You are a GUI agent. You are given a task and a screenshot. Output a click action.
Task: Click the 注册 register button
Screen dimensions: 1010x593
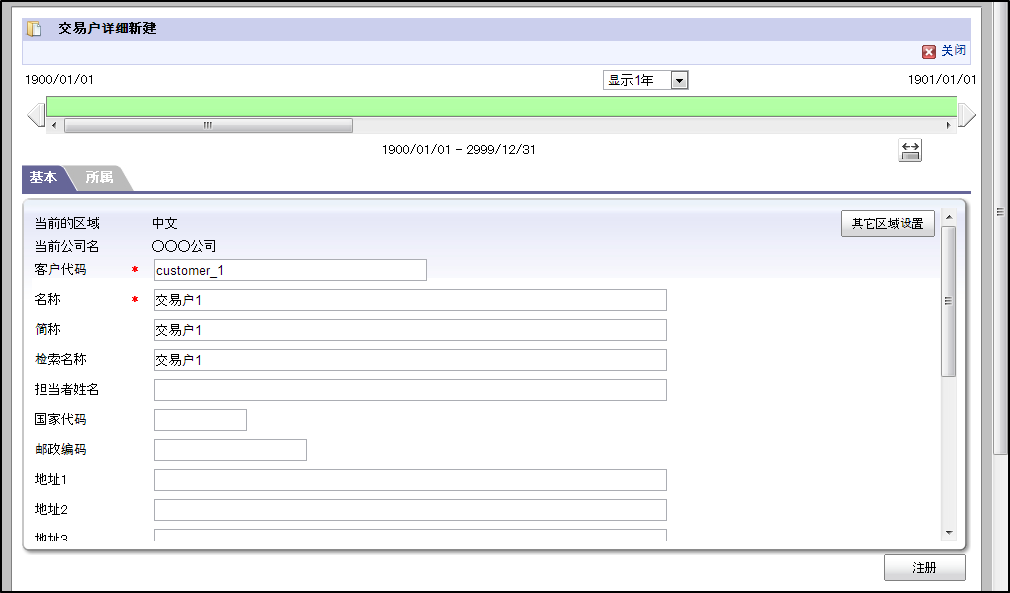tap(925, 567)
